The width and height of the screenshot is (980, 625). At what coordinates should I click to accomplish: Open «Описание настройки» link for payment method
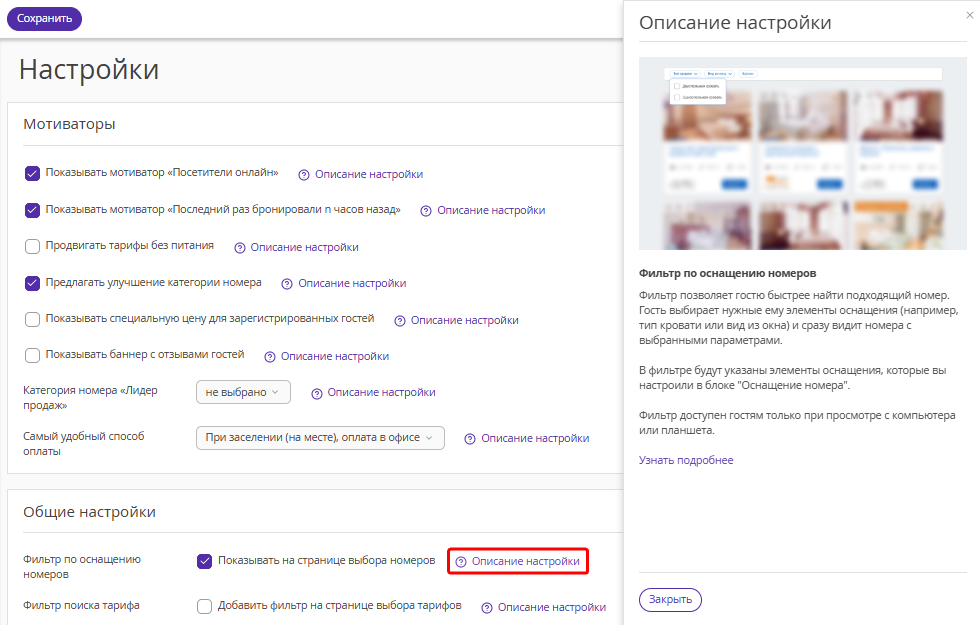tap(535, 439)
